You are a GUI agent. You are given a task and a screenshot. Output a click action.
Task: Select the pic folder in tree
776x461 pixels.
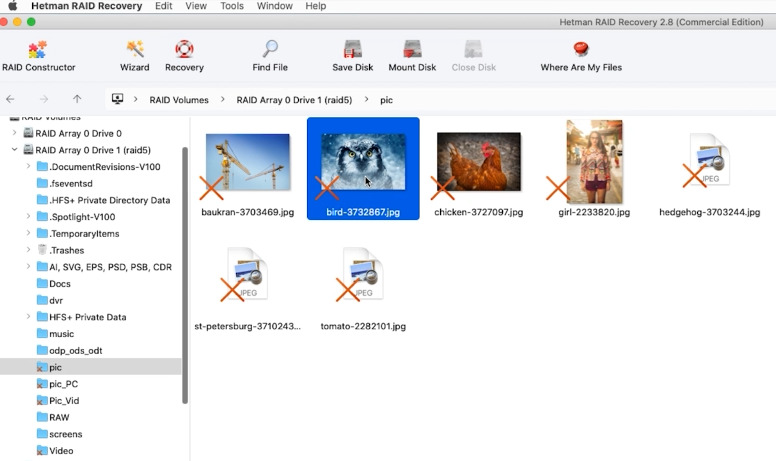click(x=91, y=367)
